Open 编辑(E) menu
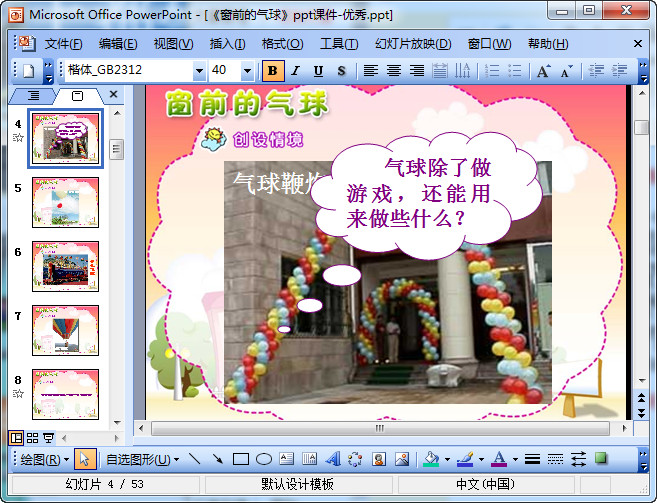 click(118, 44)
